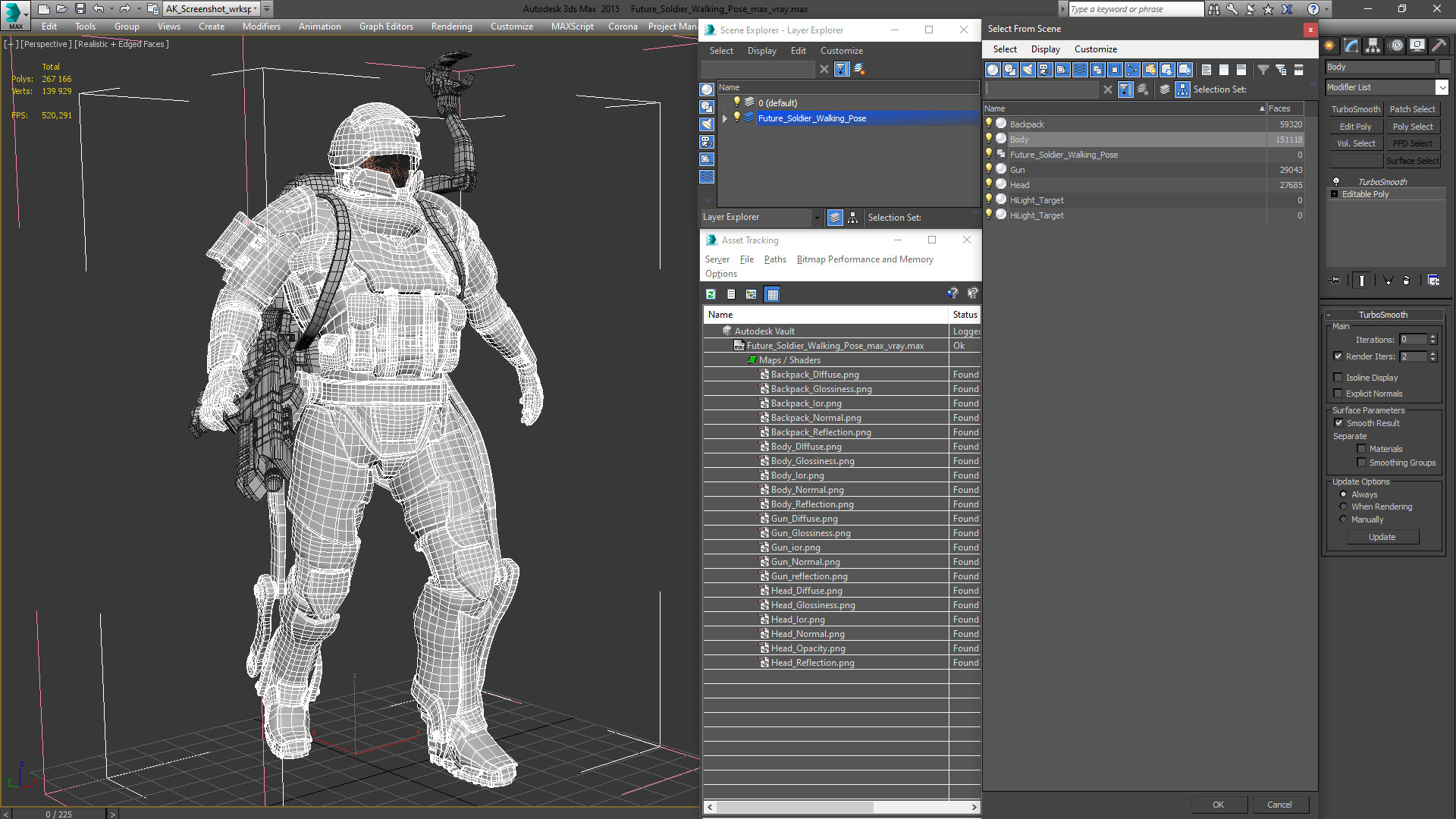
Task: Open the Rendering menu in main menu bar
Action: click(x=451, y=27)
